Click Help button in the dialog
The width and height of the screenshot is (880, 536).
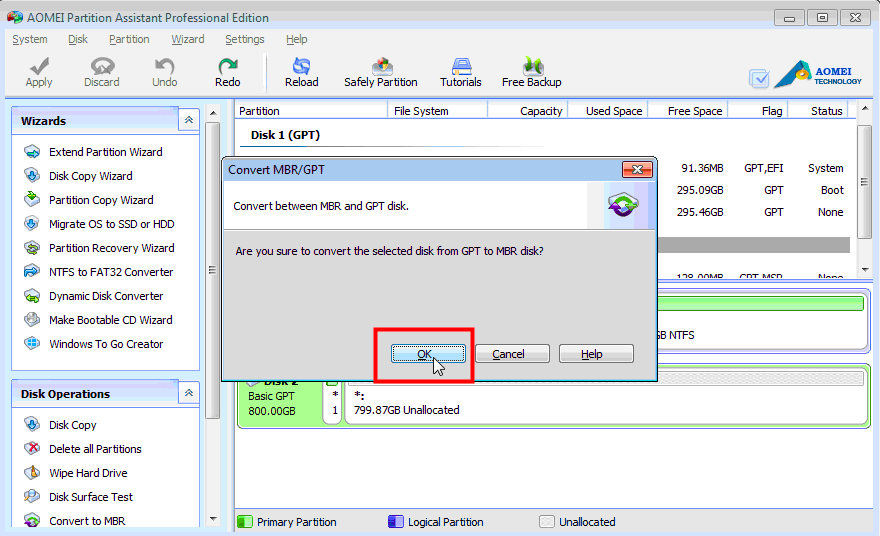(596, 354)
